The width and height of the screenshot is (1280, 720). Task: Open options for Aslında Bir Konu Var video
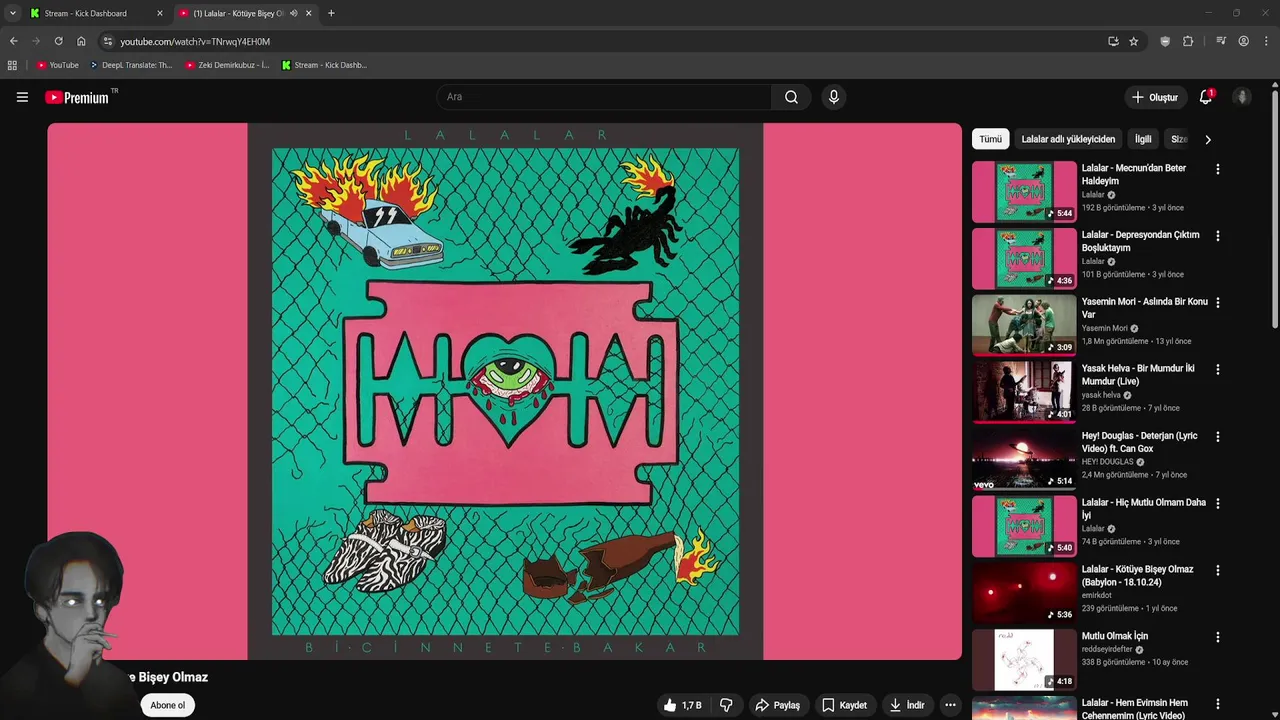(1217, 303)
